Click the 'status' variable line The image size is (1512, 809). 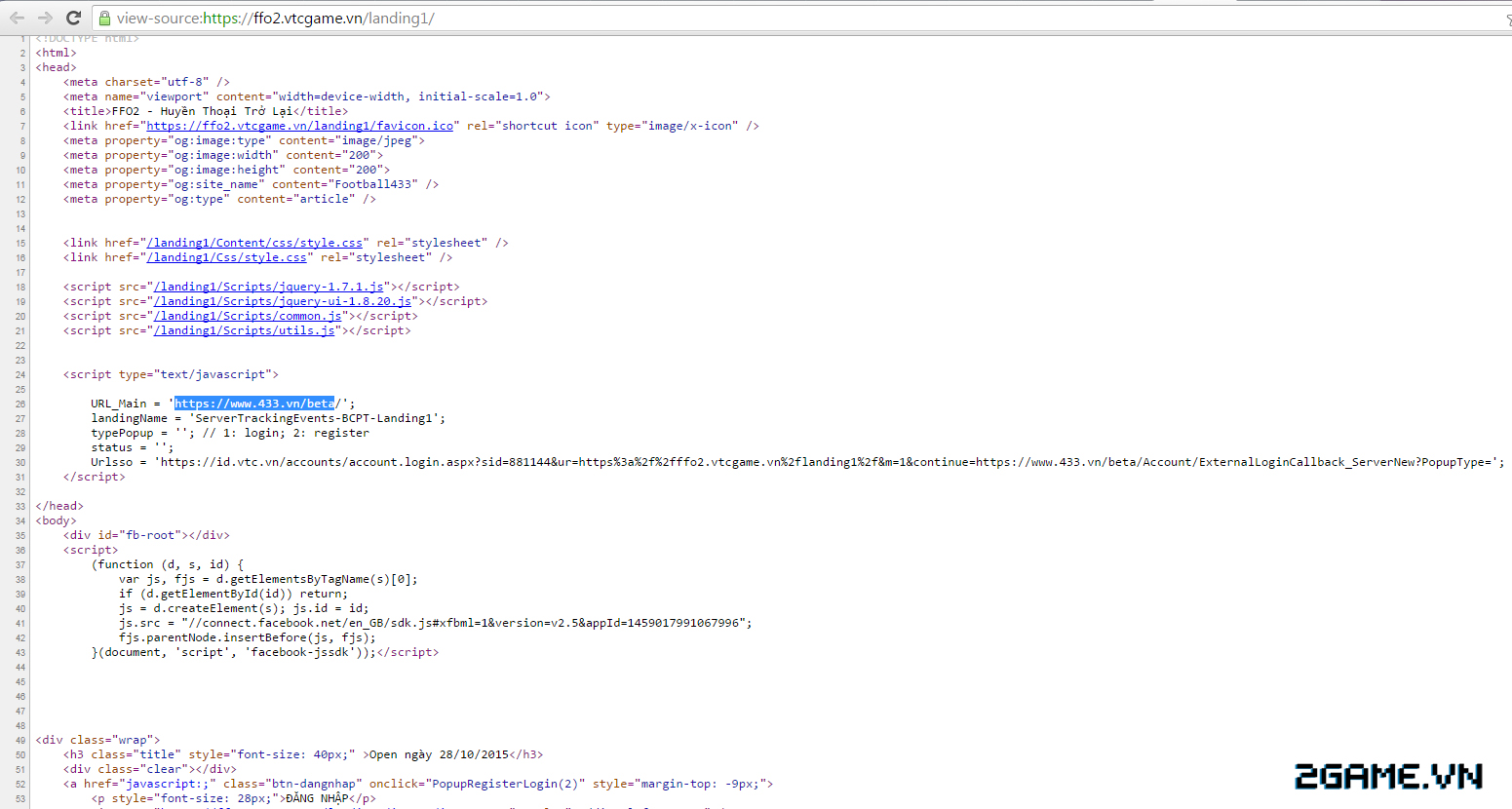tap(132, 447)
